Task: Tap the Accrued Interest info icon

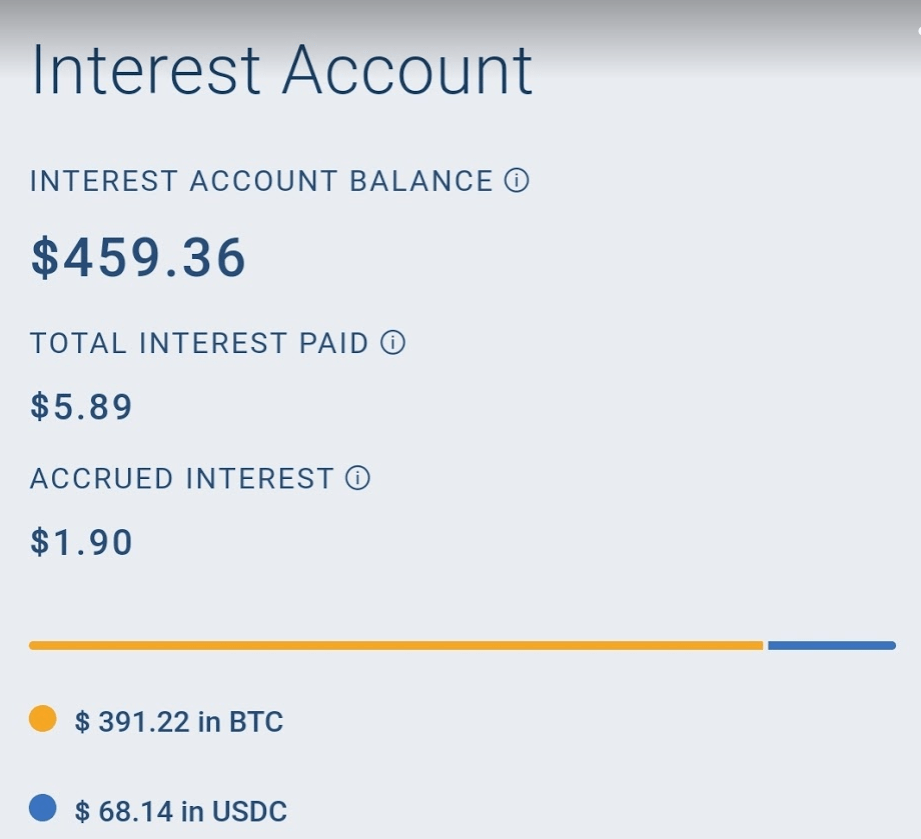Action: [358, 478]
